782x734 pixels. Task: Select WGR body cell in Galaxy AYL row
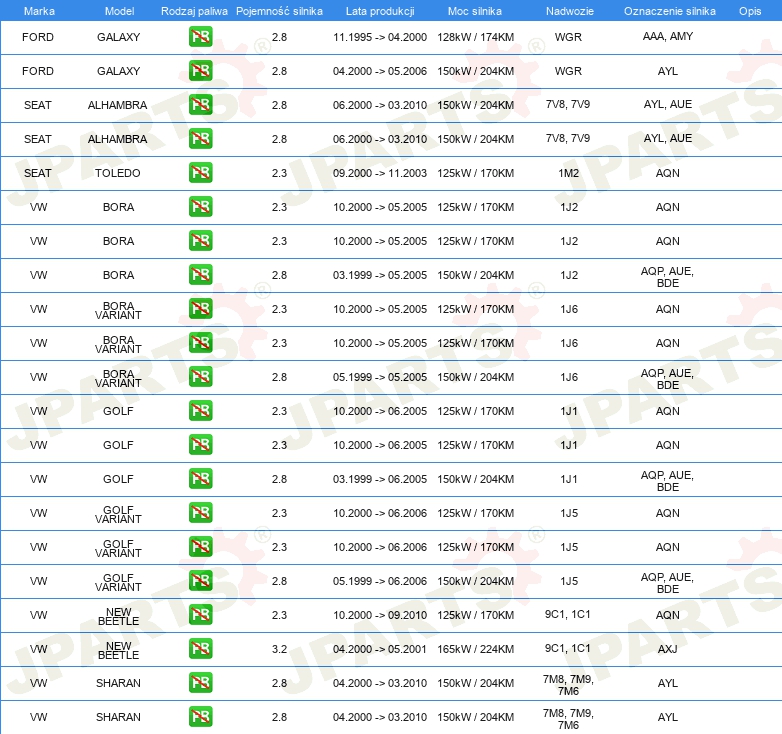pos(569,71)
